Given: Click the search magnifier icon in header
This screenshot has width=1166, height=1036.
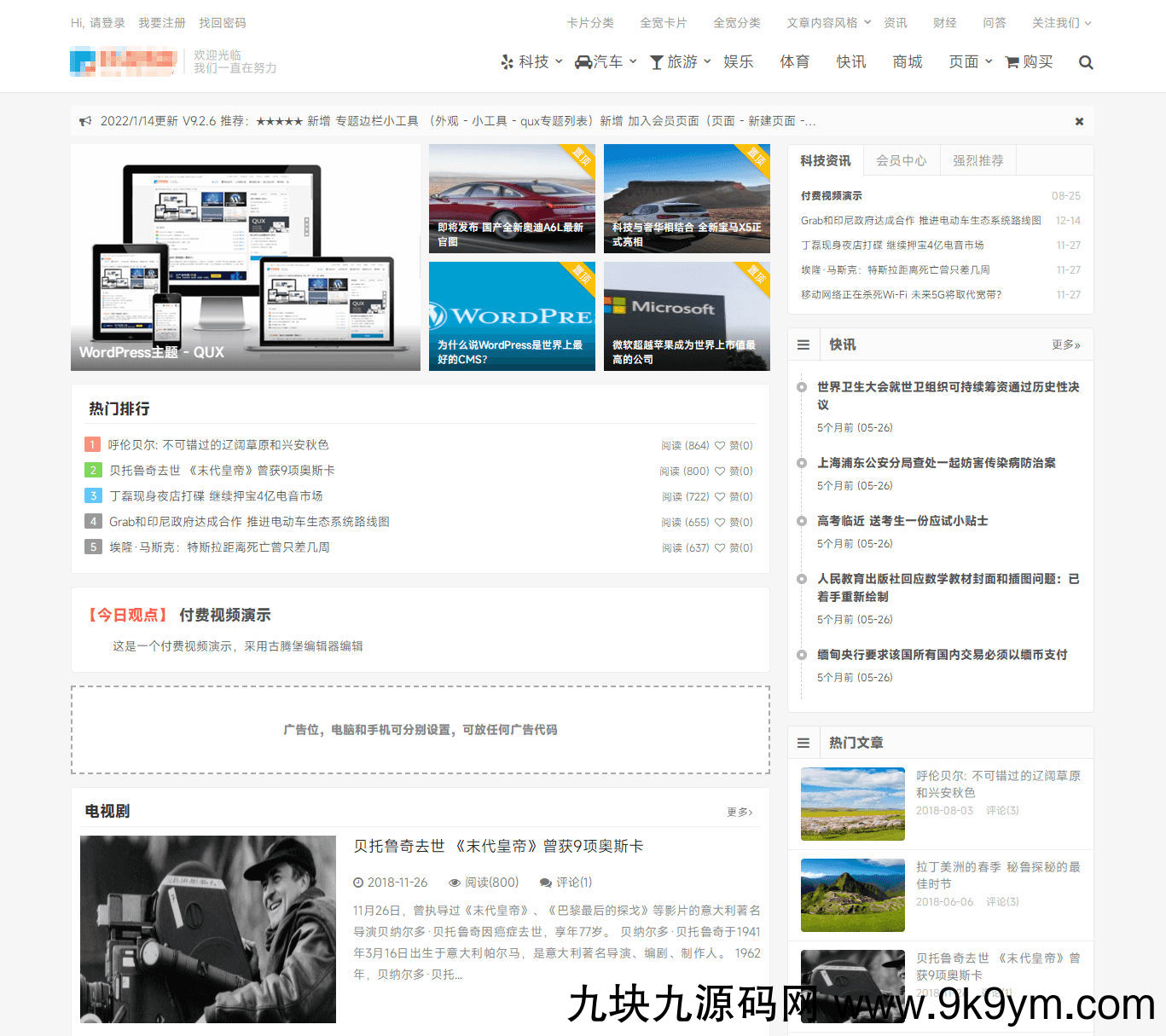Looking at the screenshot, I should point(1085,62).
